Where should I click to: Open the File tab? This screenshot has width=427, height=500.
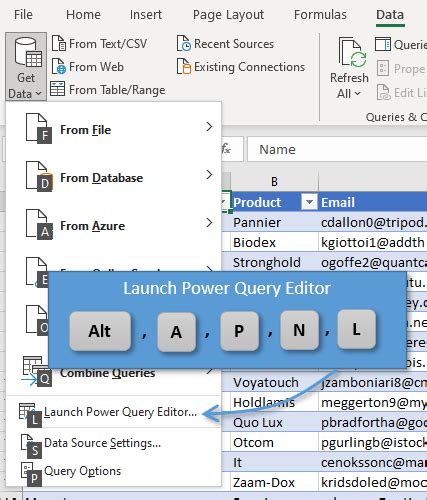(23, 15)
